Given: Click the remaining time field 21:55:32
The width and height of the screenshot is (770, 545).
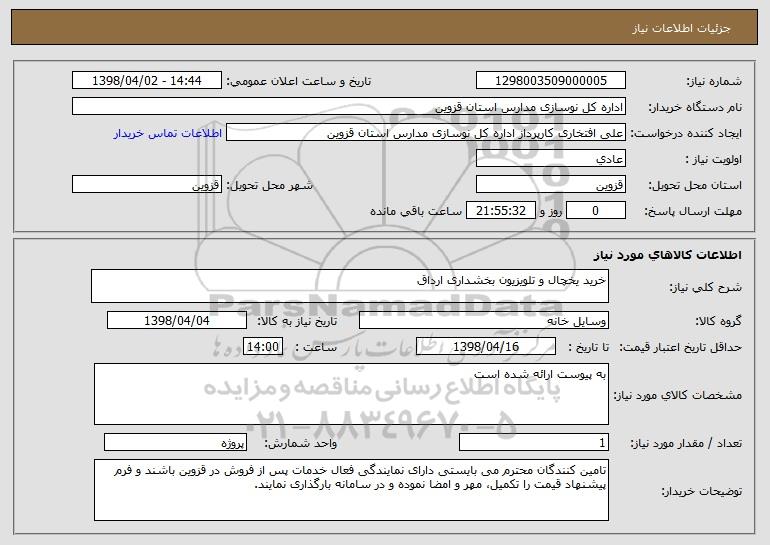Looking at the screenshot, I should coord(500,210).
